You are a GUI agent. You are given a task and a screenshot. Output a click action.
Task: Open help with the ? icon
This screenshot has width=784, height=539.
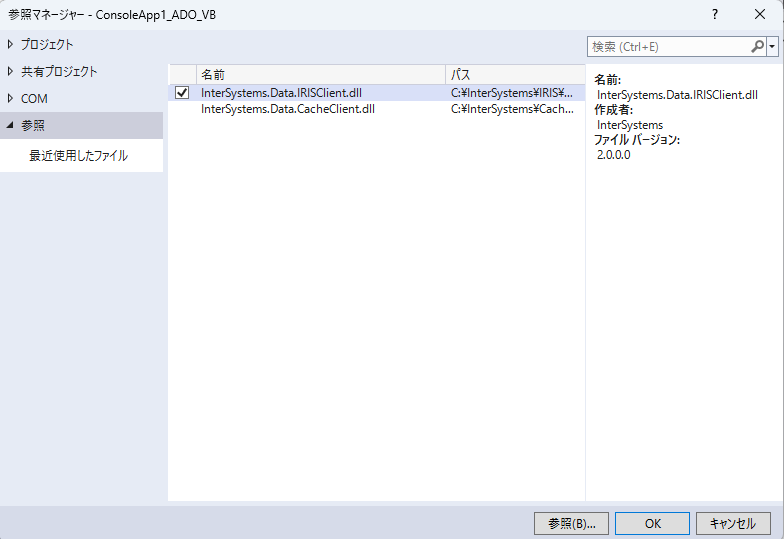tap(714, 15)
